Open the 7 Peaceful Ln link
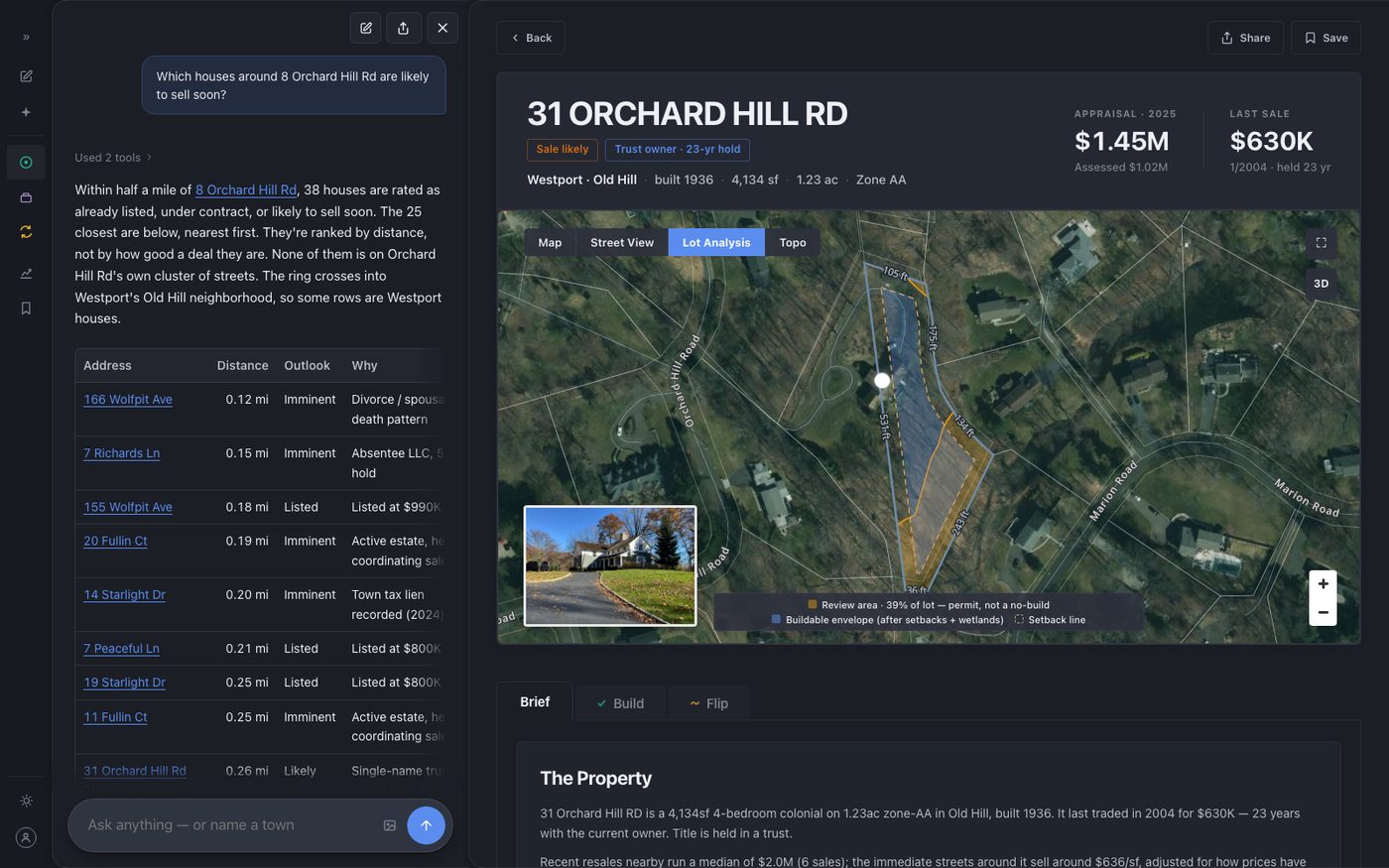The width and height of the screenshot is (1389, 868). pyautogui.click(x=121, y=649)
